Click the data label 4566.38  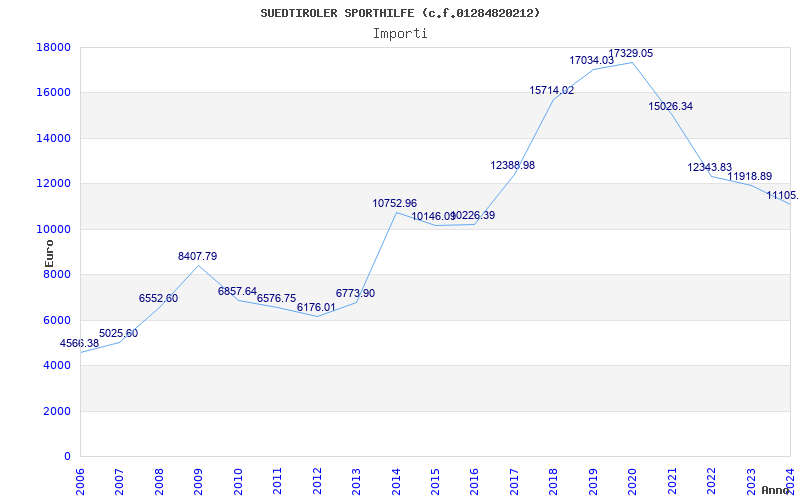(x=80, y=343)
